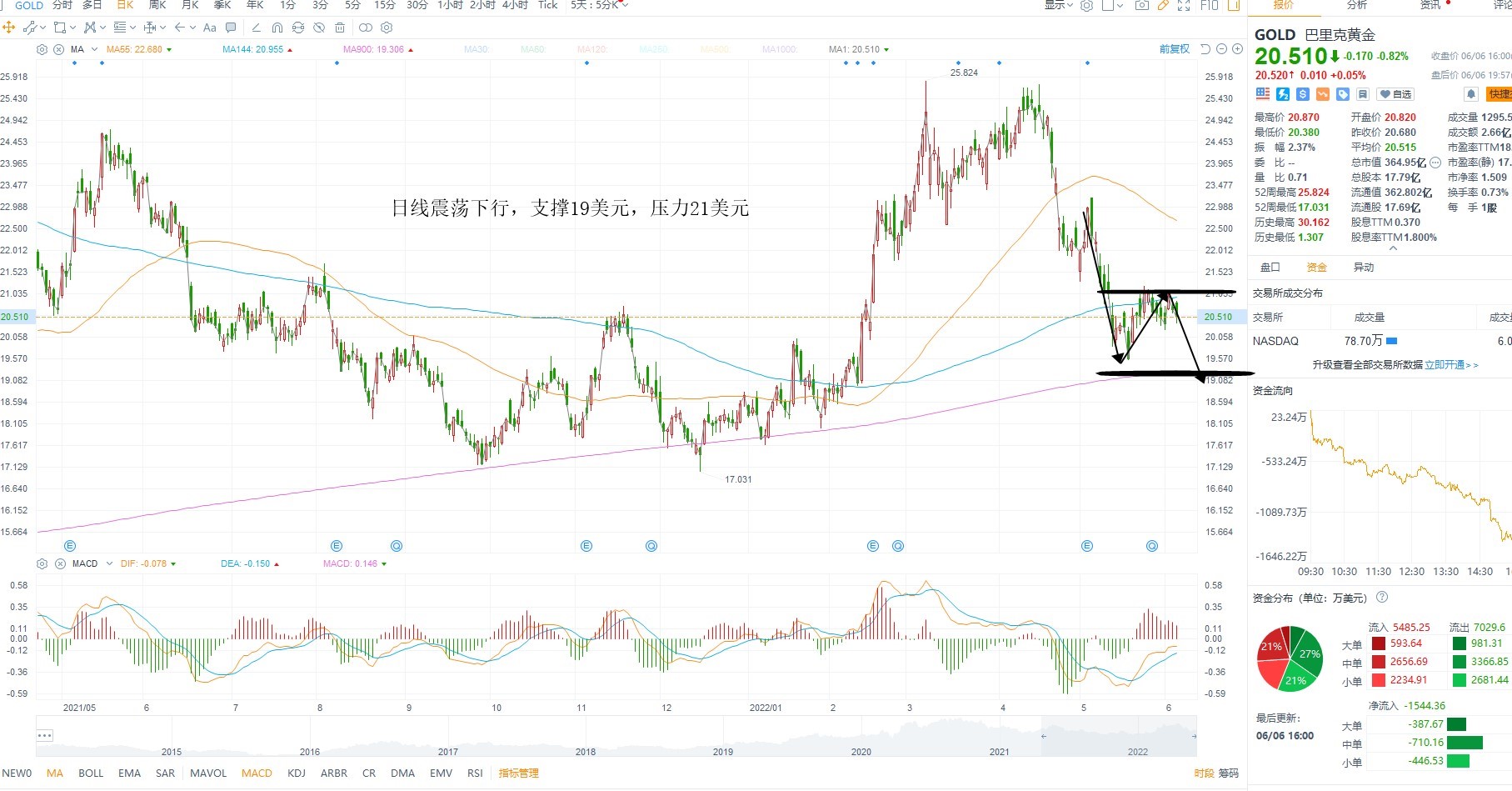Image resolution: width=1512 pixels, height=791 pixels.
Task: Toggle 自选 watchlist heart button
Action: pos(1395,94)
